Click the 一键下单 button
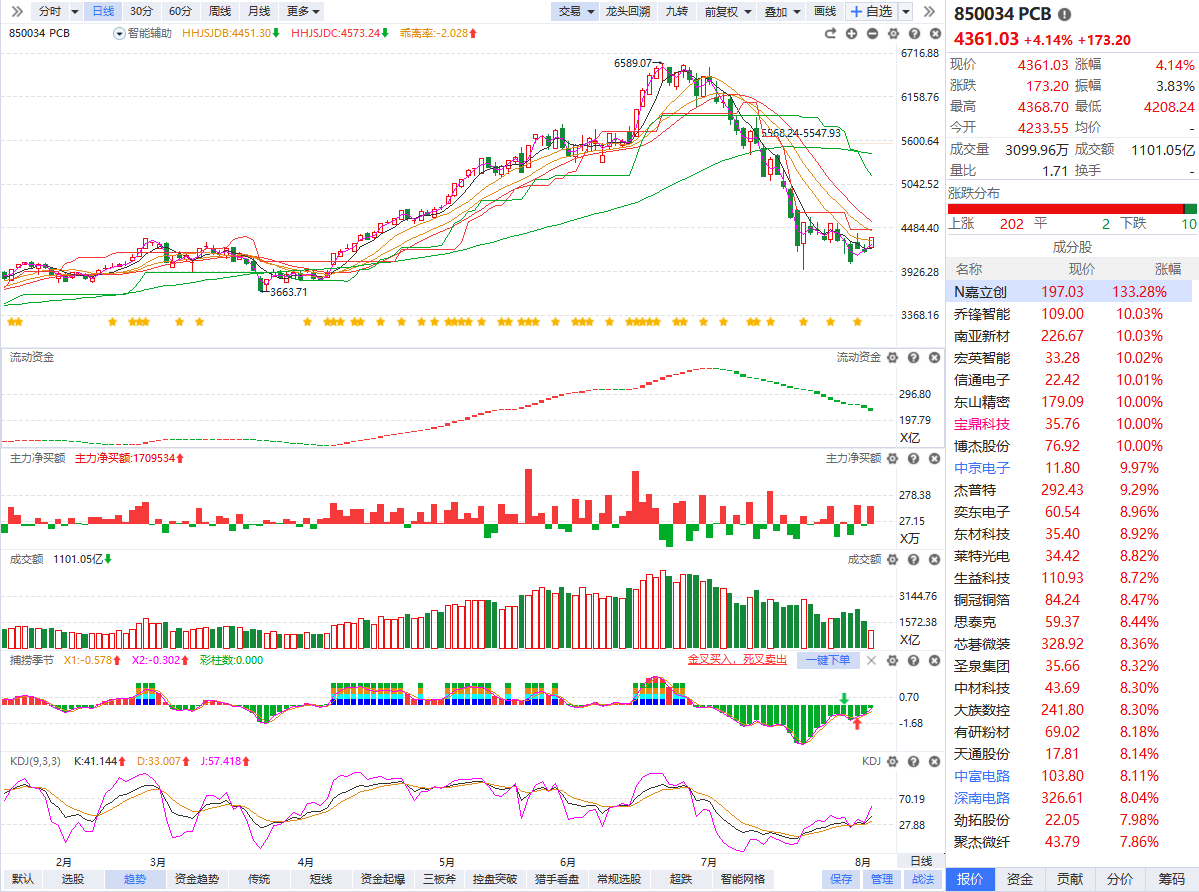Screen dimensions: 1199x892 [828, 660]
